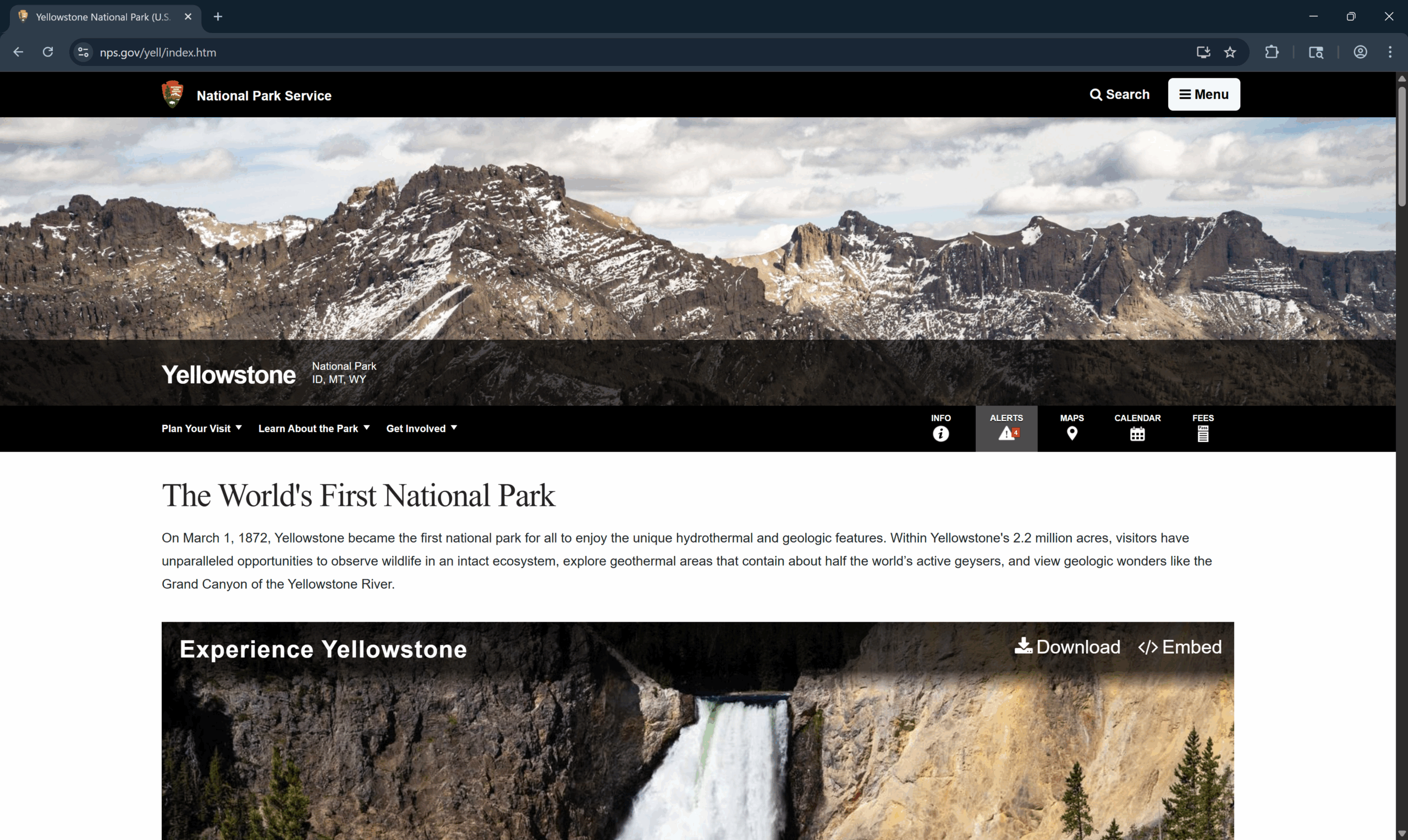
Task: Click 'The World's First National Park' heading
Action: (x=359, y=495)
